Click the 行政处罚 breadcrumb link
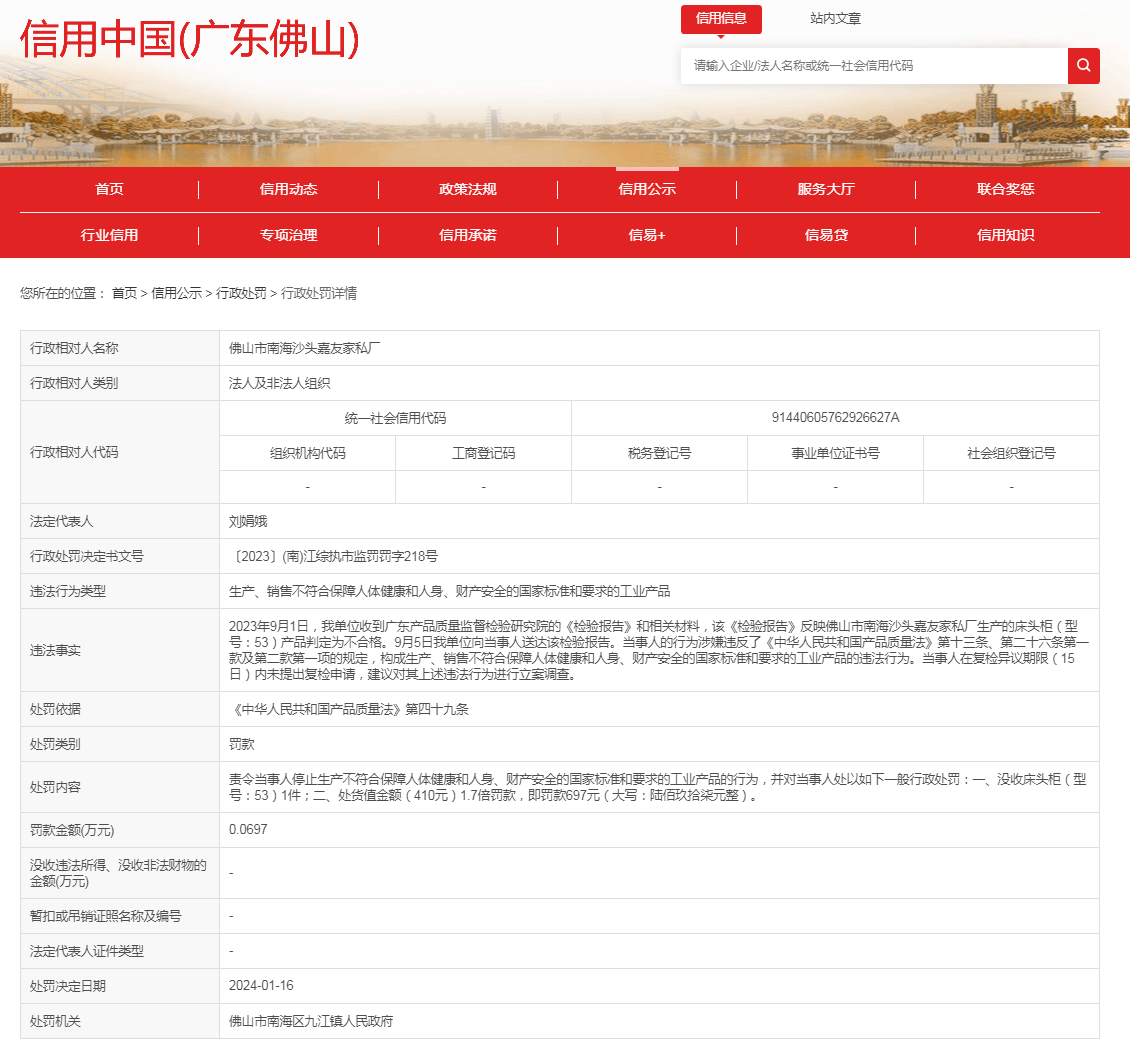The width and height of the screenshot is (1130, 1050). coord(241,293)
